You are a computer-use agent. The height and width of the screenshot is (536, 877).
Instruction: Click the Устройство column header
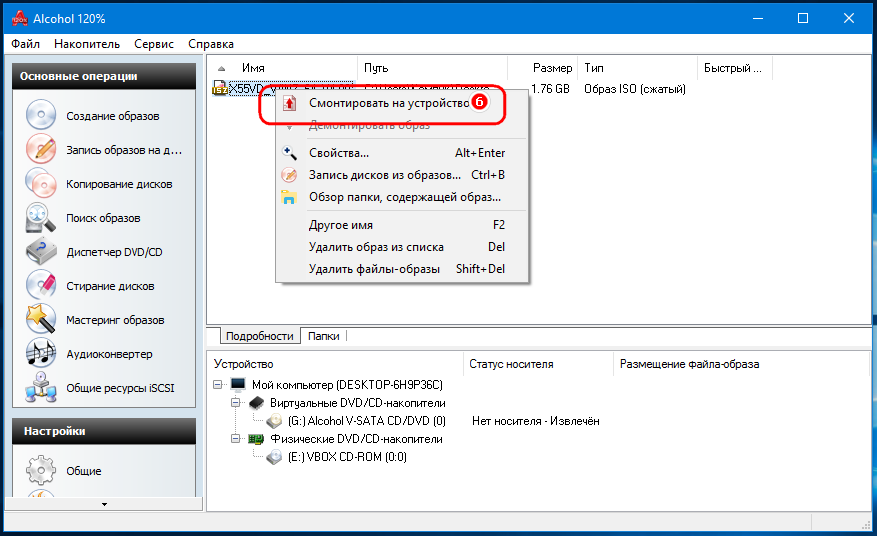click(336, 364)
